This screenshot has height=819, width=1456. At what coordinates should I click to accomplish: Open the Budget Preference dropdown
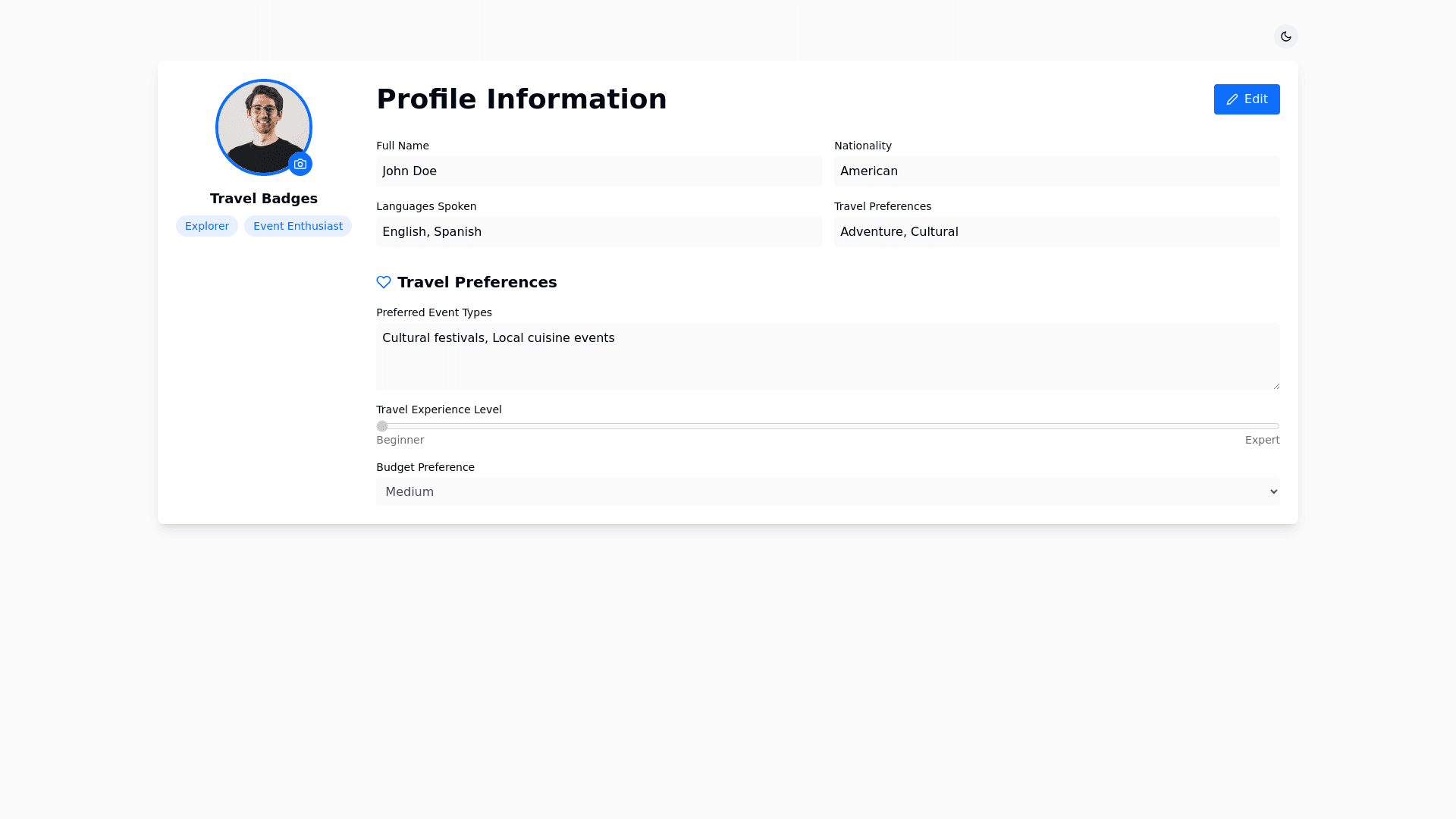827,491
